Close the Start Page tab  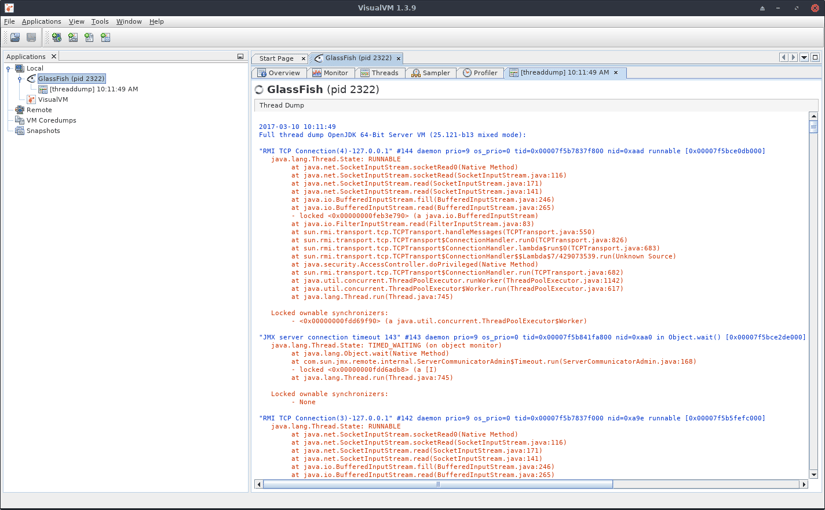point(303,58)
